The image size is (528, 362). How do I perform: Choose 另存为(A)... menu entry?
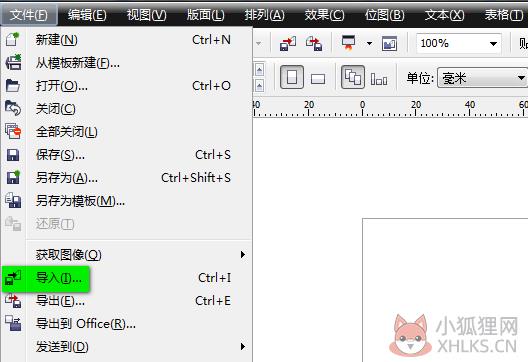(127, 177)
